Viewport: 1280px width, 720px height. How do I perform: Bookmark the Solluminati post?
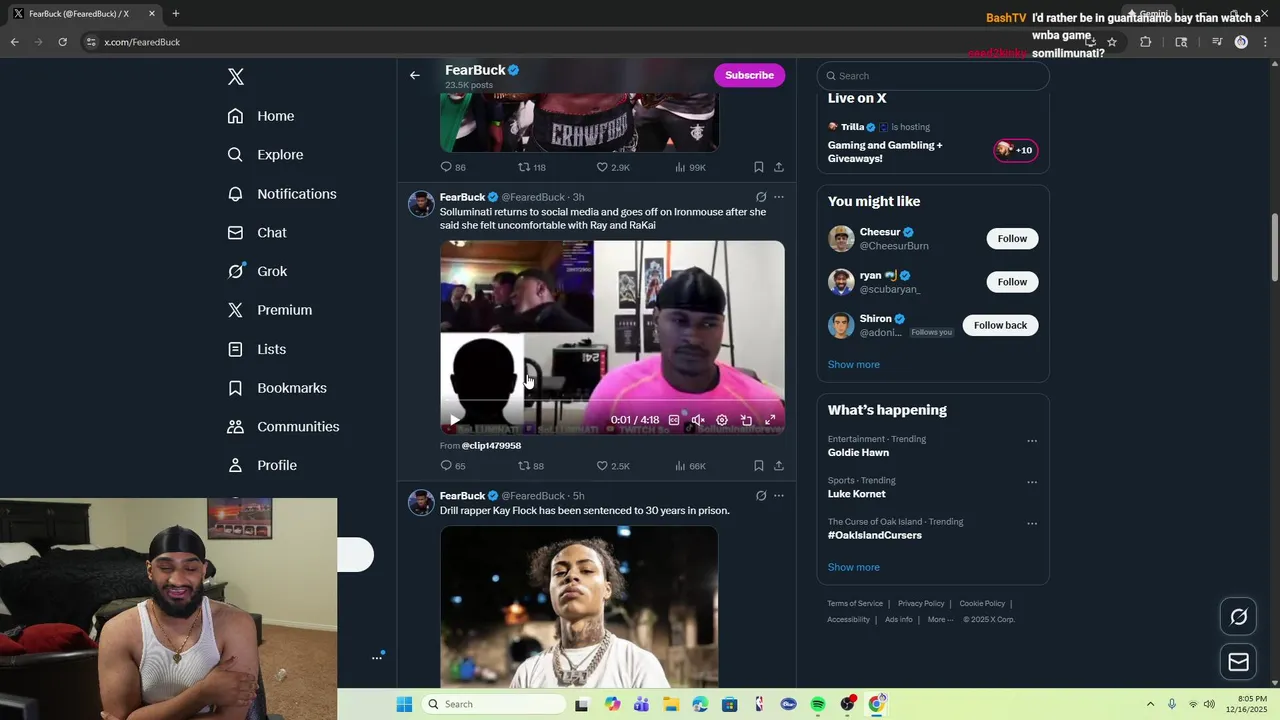coord(759,466)
